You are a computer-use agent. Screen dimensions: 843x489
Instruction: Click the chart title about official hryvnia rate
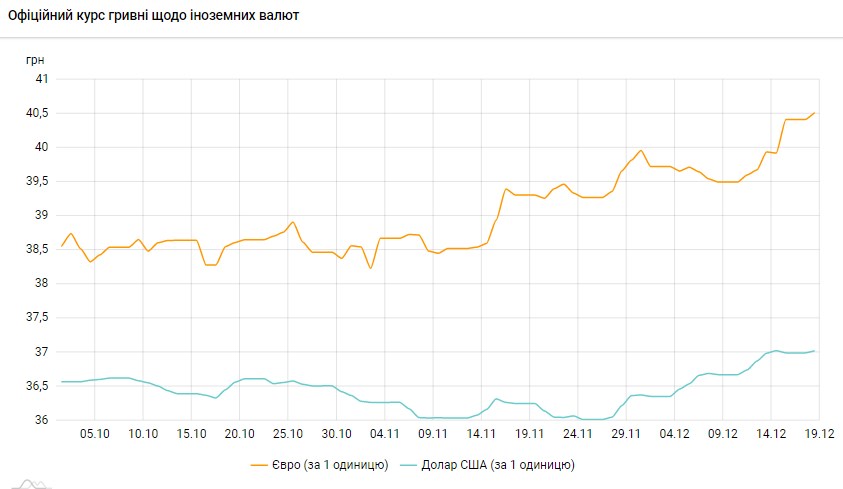click(153, 17)
